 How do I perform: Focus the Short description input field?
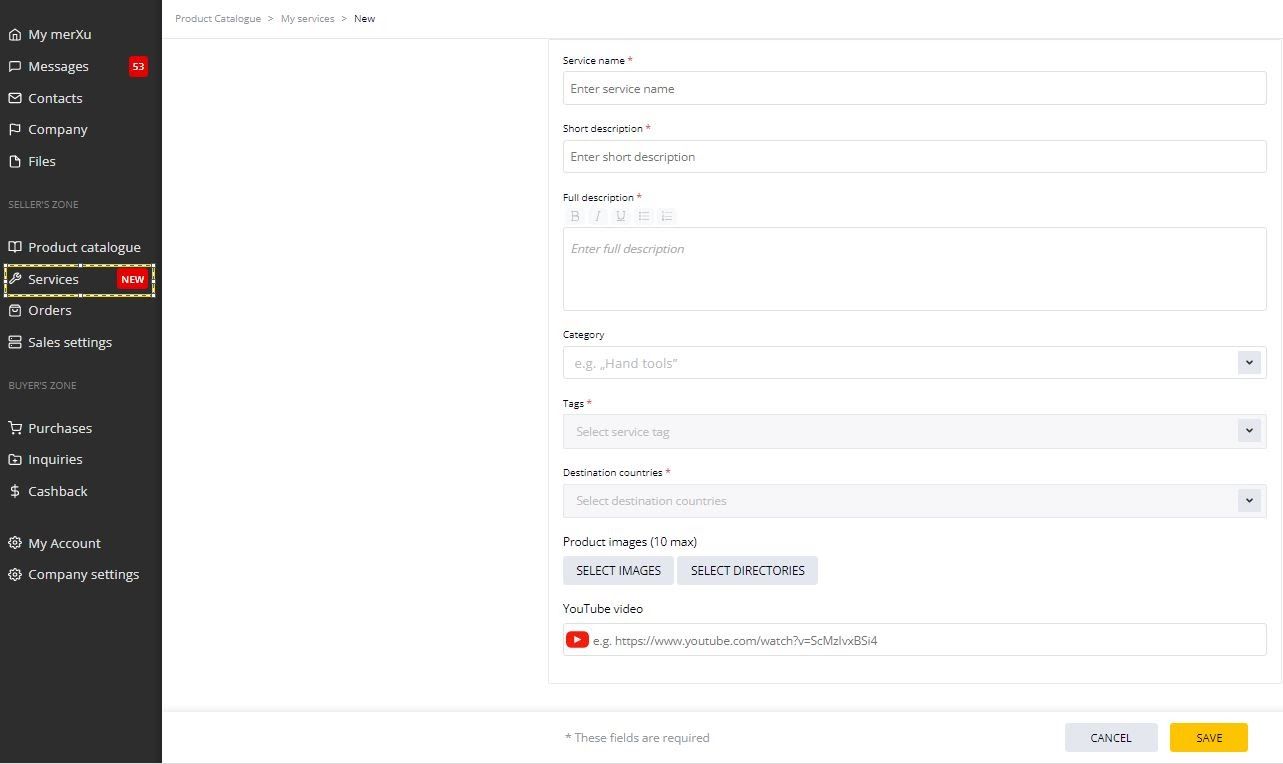pyautogui.click(x=914, y=156)
